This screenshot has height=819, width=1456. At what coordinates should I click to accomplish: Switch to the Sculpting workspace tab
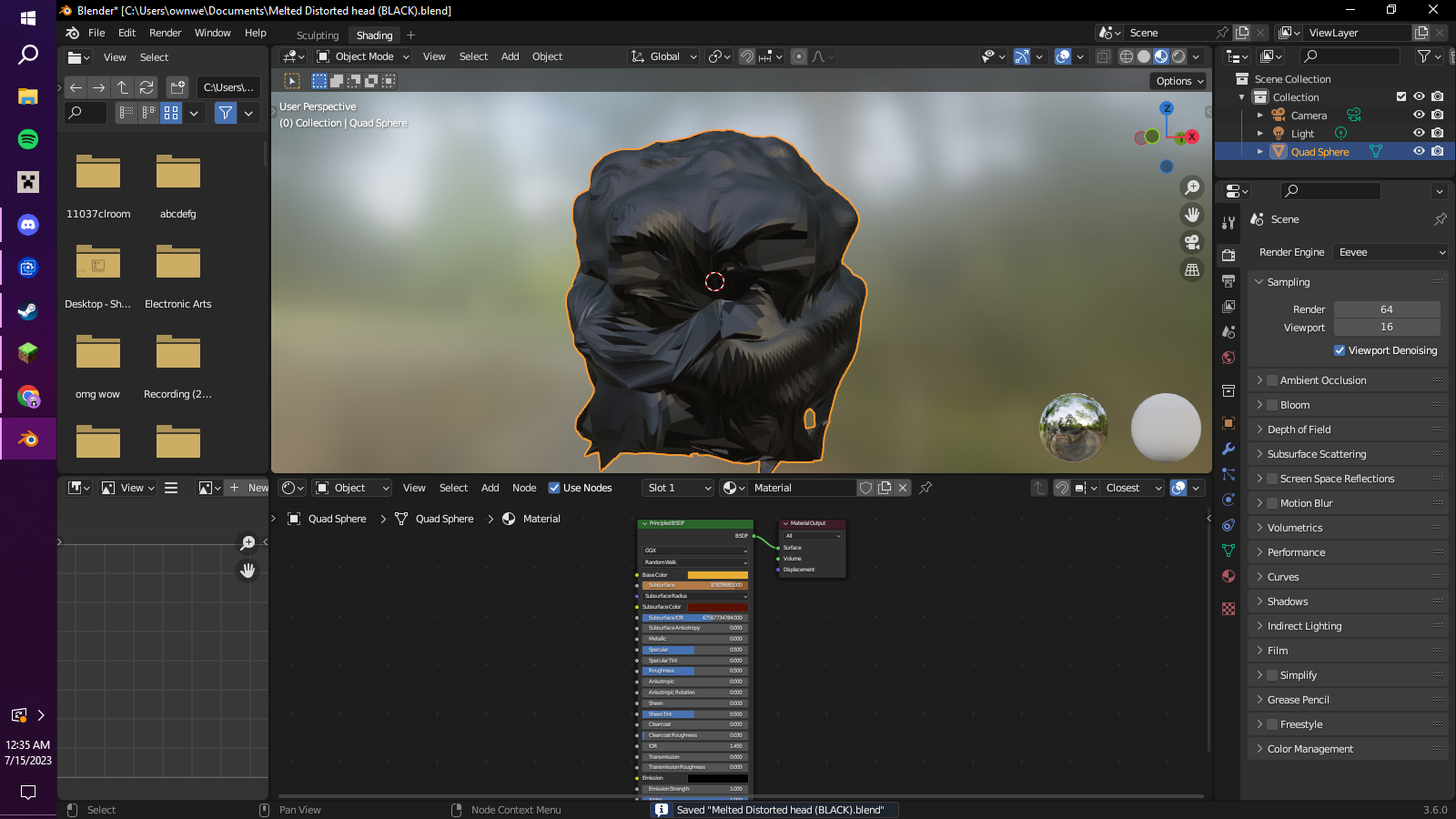pyautogui.click(x=317, y=35)
